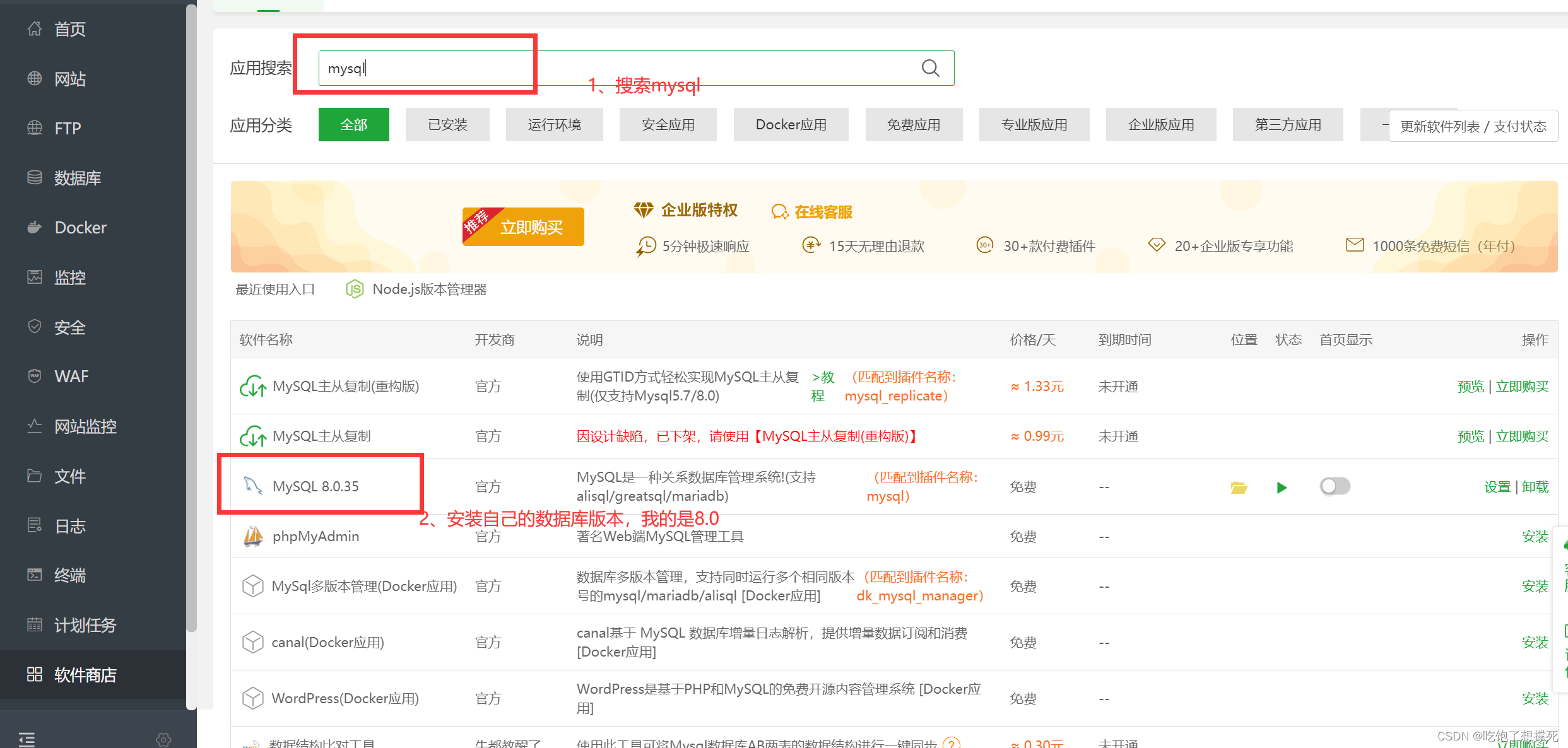Open Node.js版本管理器 recent entry
This screenshot has width=1568, height=748.
429,289
